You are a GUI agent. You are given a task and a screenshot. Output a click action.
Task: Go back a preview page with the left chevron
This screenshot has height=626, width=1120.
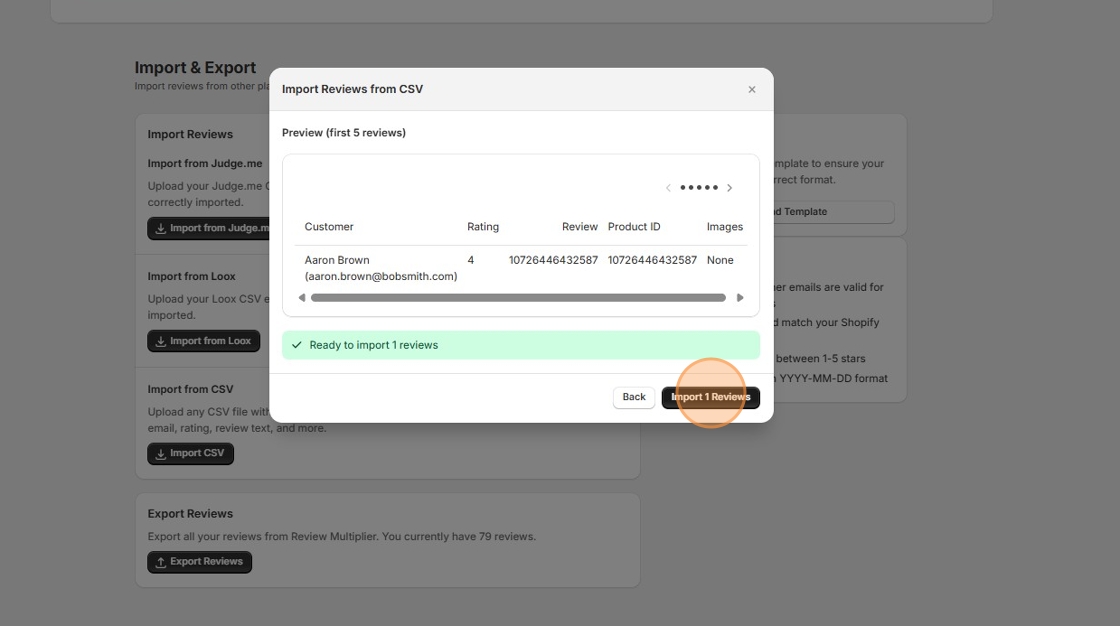click(x=668, y=187)
